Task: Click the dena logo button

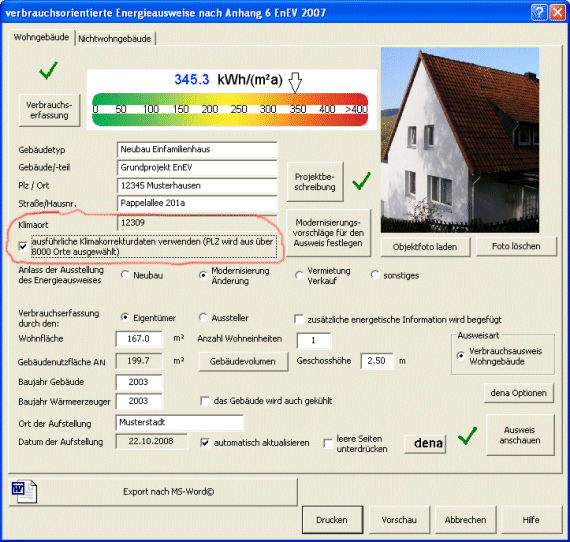Action: [425, 444]
